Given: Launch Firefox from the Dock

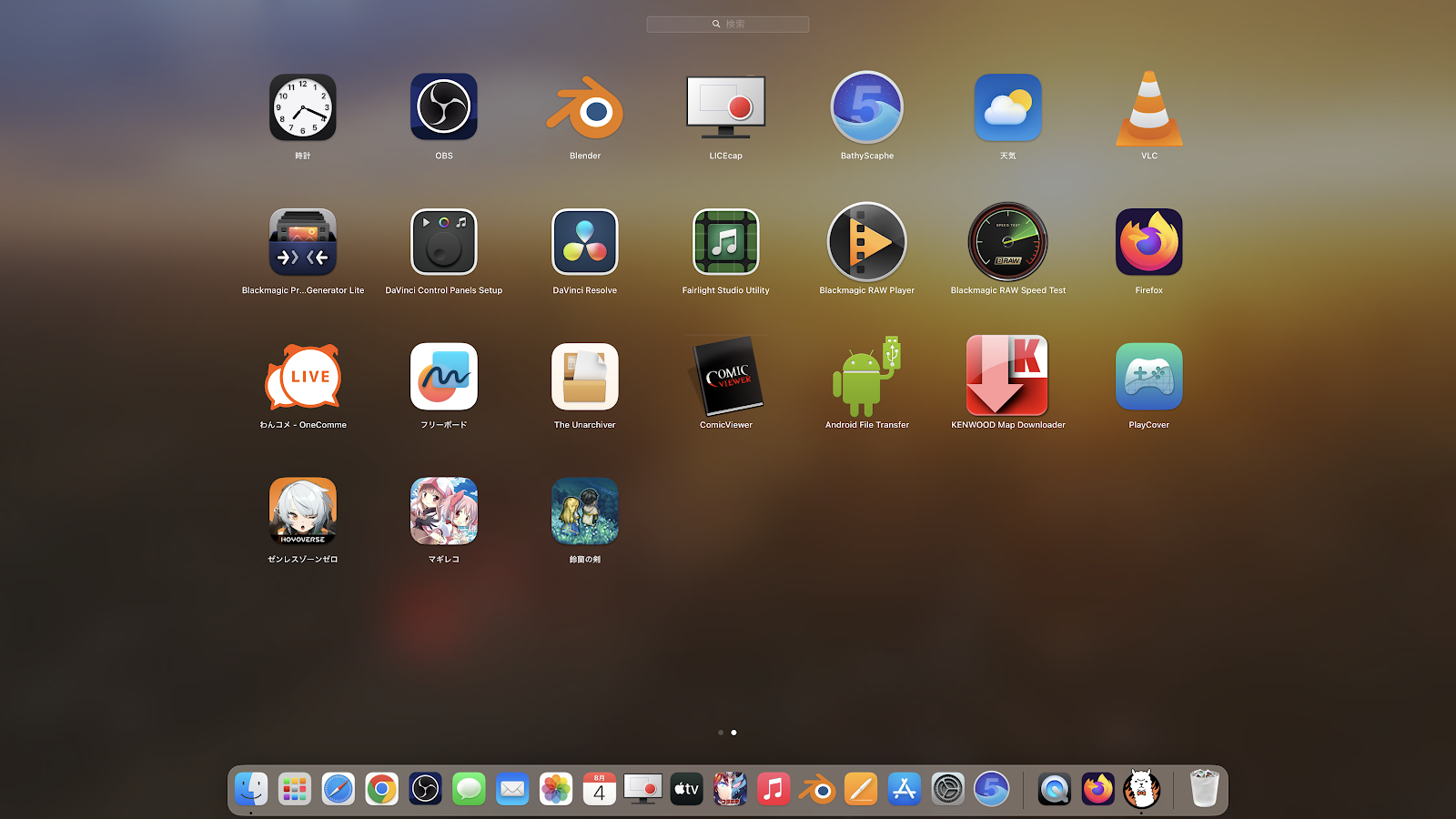Looking at the screenshot, I should (1098, 789).
